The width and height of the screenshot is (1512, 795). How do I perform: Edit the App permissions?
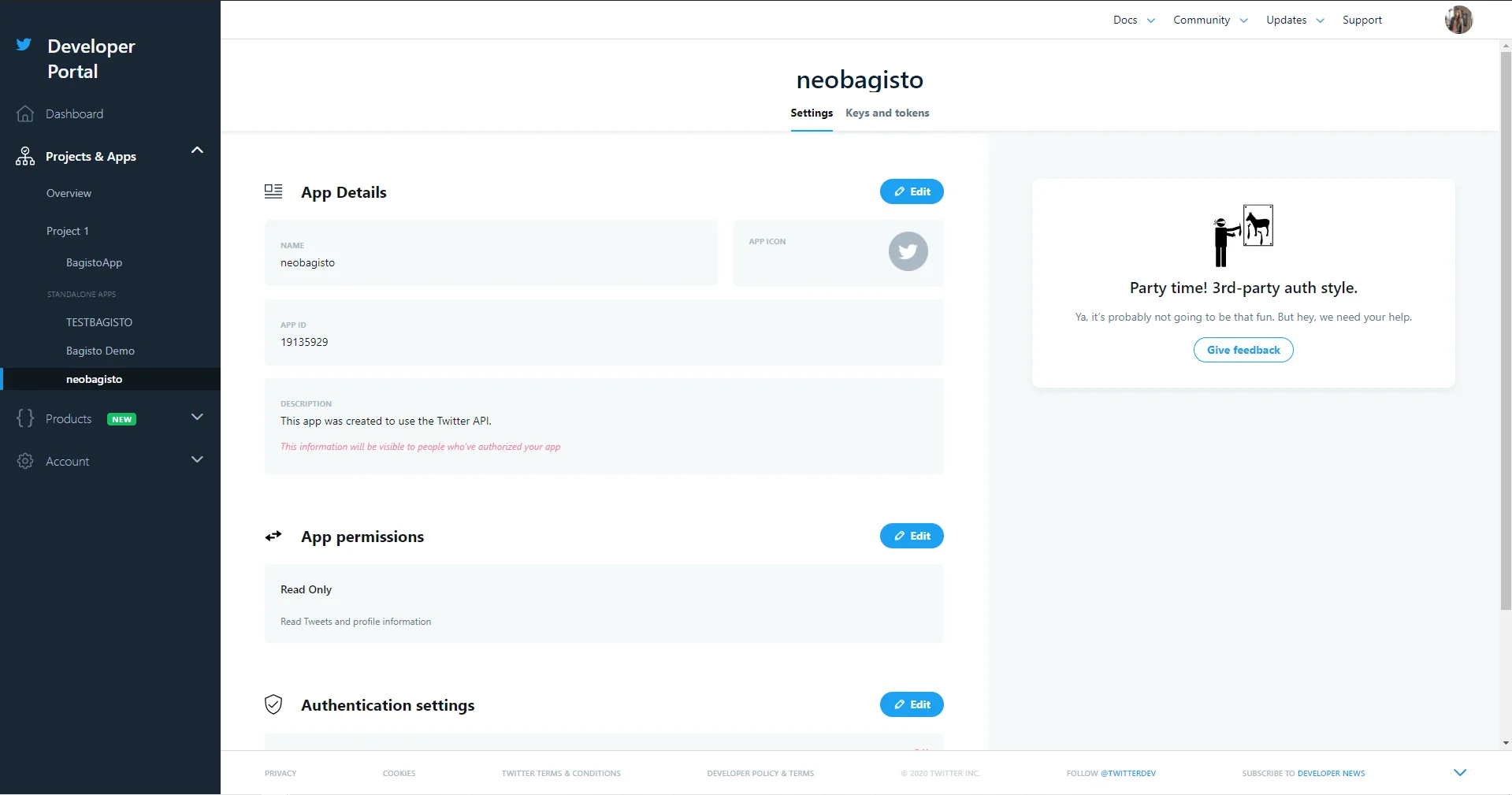pos(911,536)
